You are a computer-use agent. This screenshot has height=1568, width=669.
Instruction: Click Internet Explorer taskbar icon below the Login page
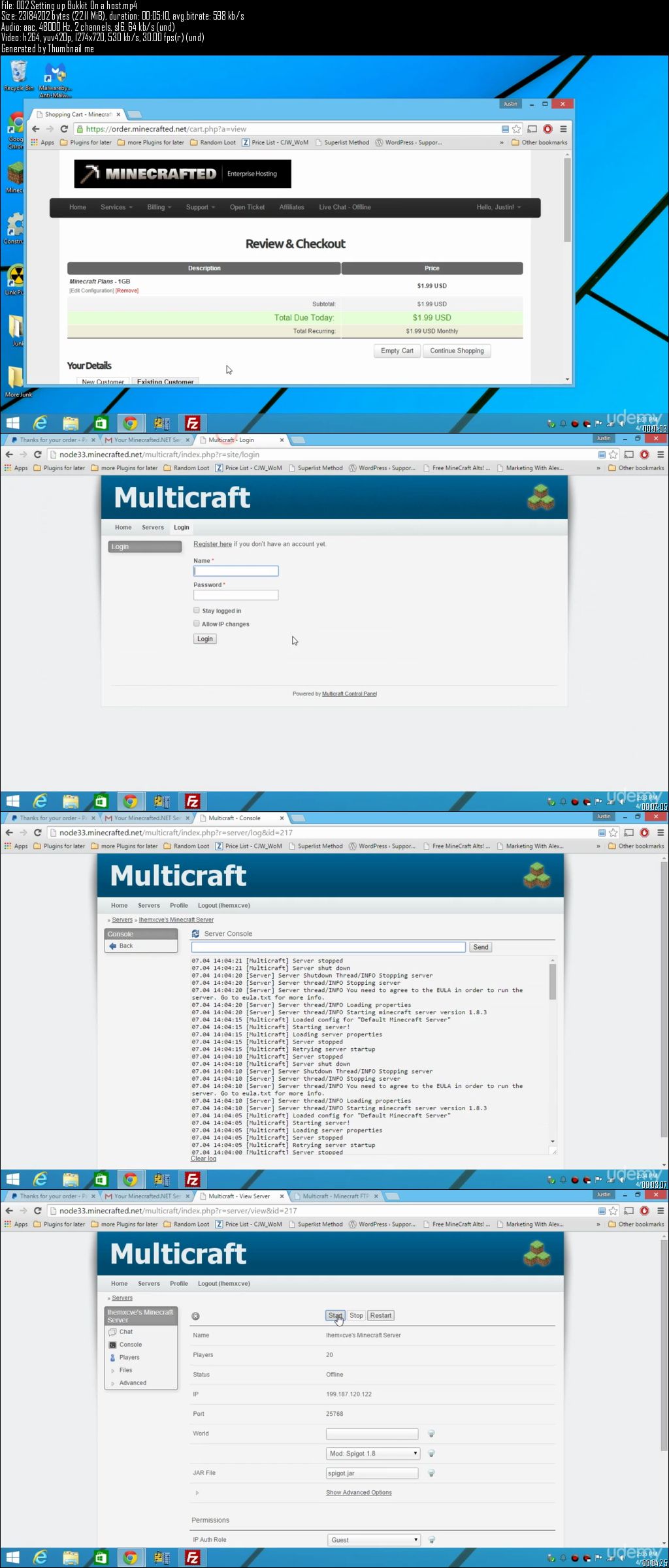click(x=41, y=801)
